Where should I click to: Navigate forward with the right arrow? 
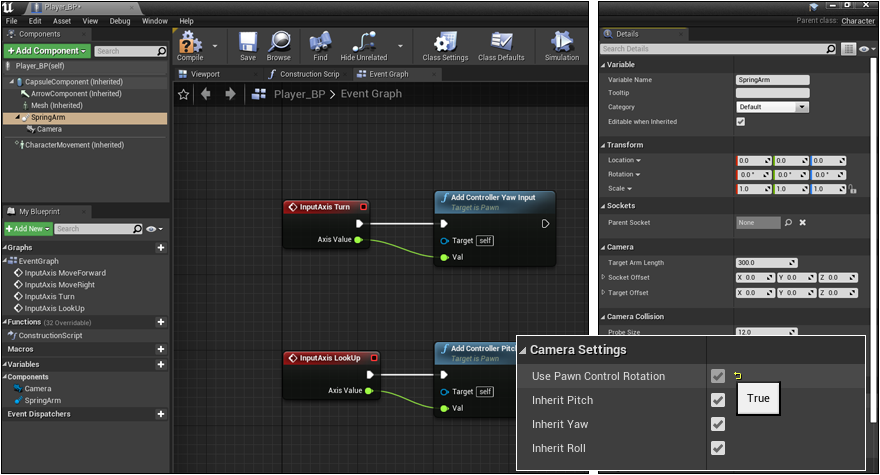230,94
